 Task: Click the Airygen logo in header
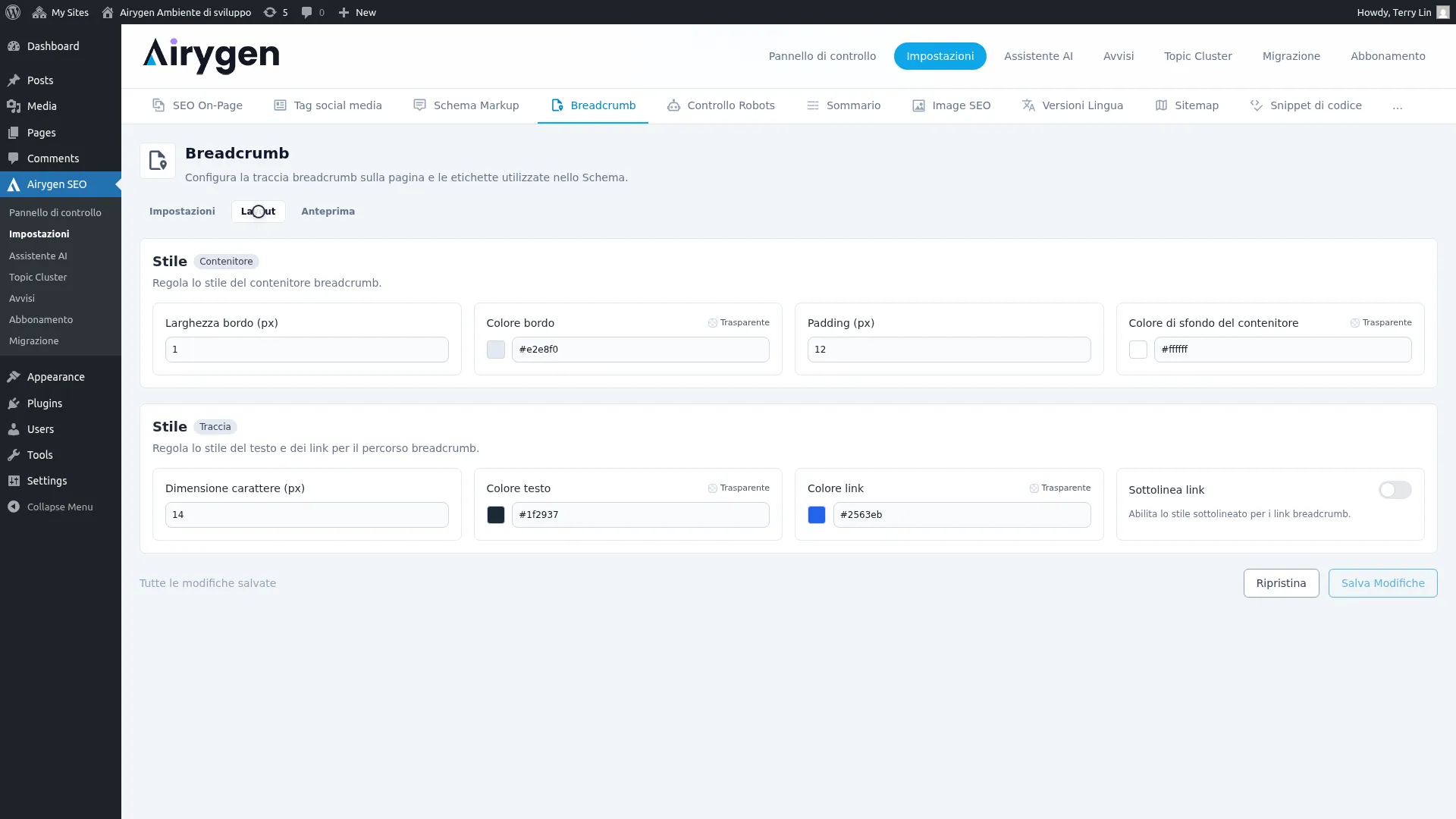tap(211, 56)
